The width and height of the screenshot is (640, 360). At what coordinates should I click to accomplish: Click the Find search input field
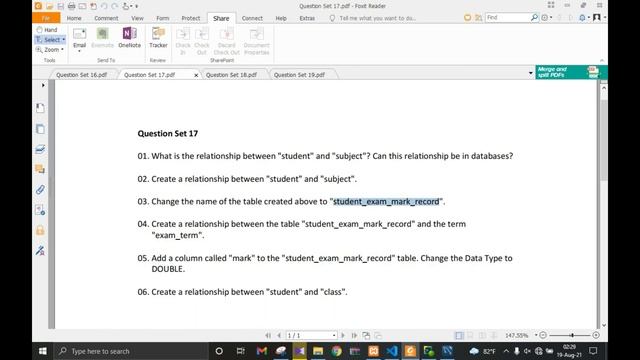507,18
